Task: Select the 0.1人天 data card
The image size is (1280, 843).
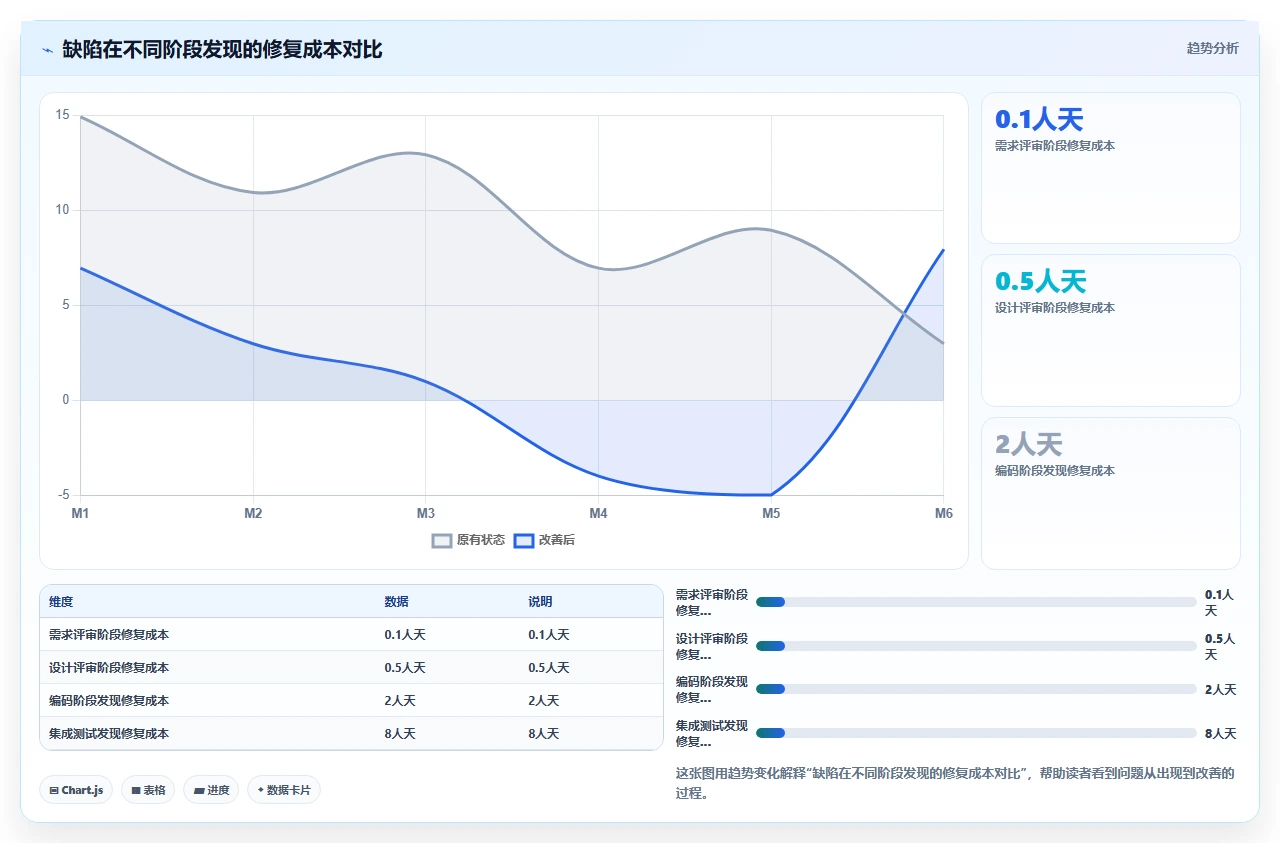Action: [x=1111, y=168]
